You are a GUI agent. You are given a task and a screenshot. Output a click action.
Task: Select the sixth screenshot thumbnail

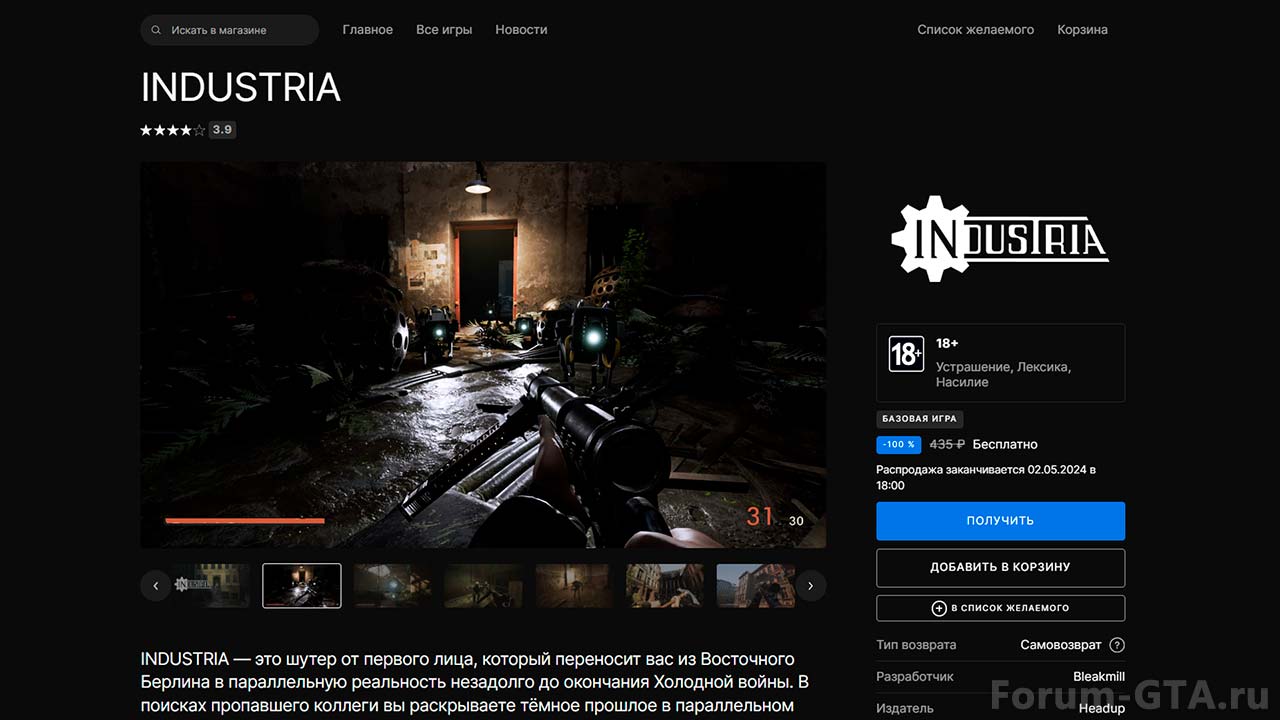(x=665, y=586)
